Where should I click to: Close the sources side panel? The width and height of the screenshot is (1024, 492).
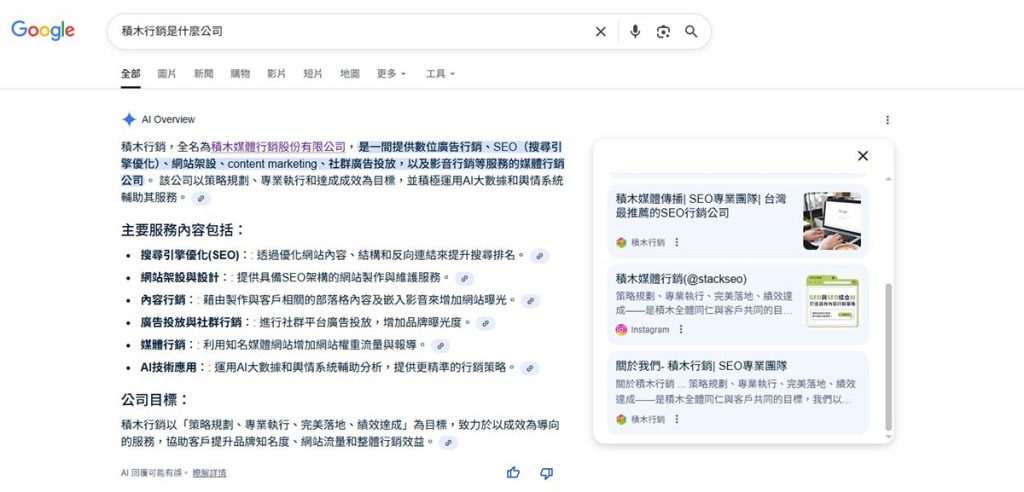click(x=863, y=156)
